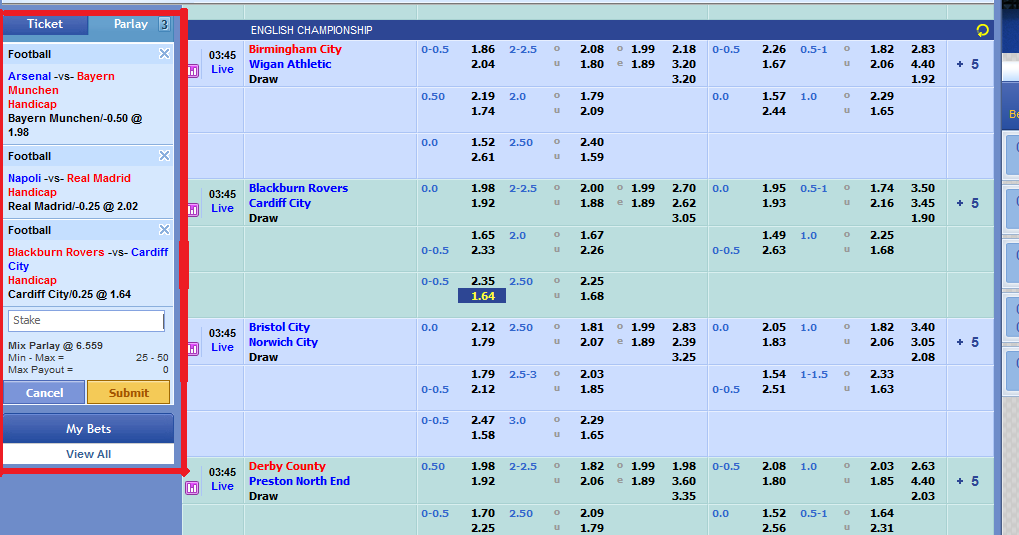Viewport: 1019px width, 535px height.
Task: Open Preston North End team link
Action: click(300, 482)
